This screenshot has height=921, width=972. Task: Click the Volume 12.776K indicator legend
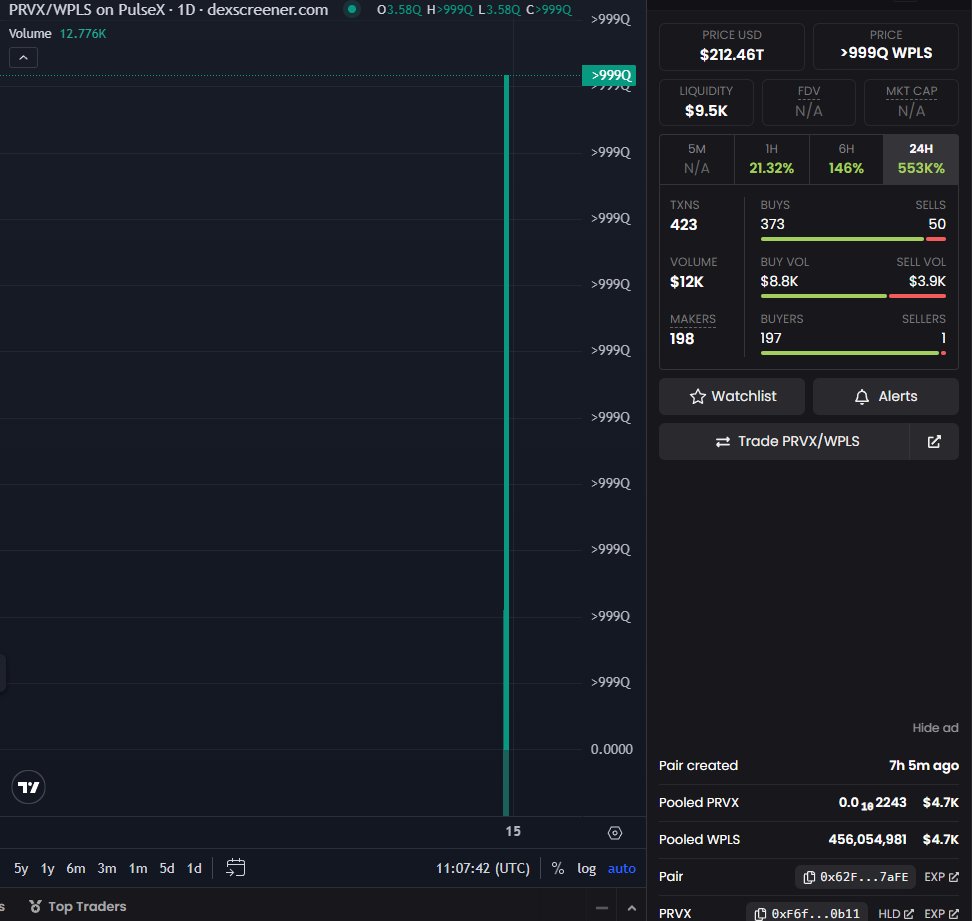(57, 33)
